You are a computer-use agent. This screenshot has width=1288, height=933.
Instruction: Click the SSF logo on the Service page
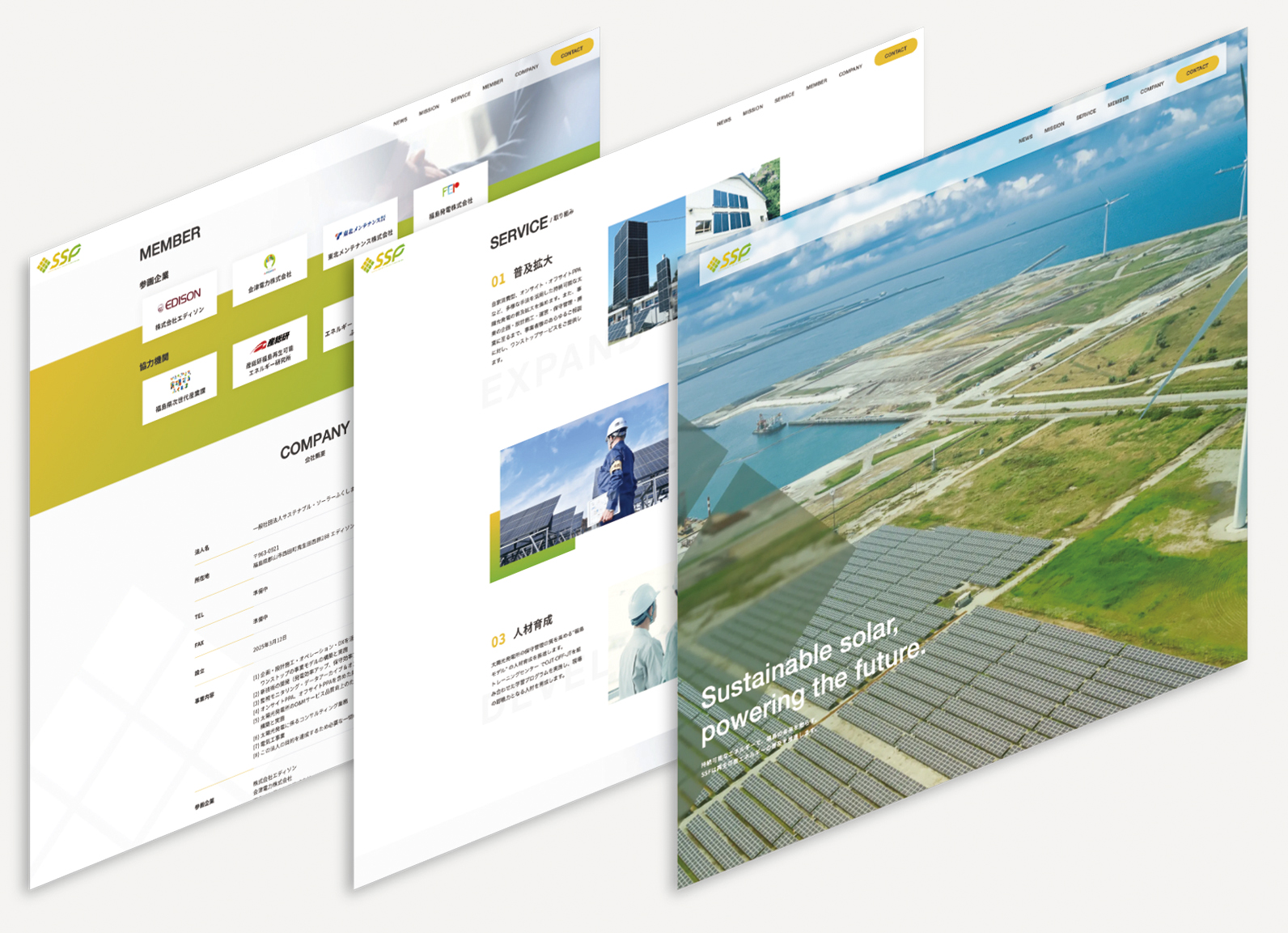click(383, 259)
